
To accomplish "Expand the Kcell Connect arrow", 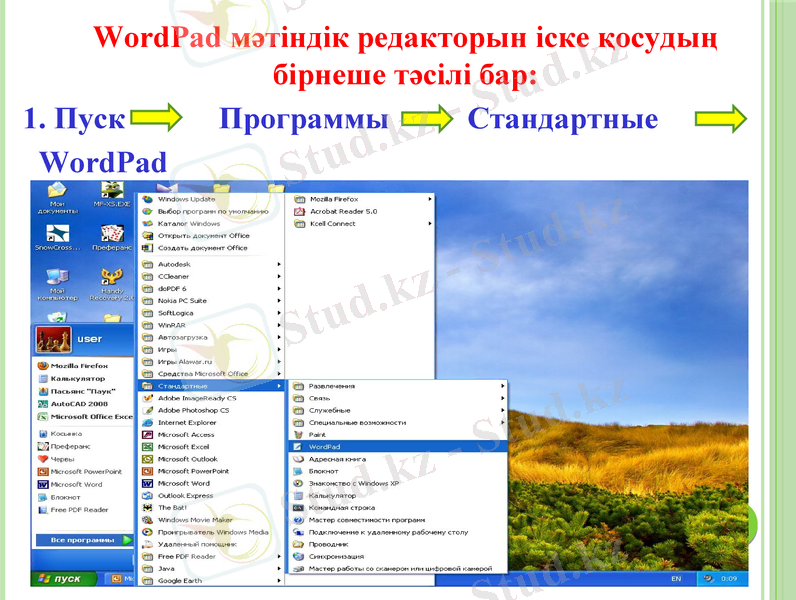I will click(x=430, y=223).
